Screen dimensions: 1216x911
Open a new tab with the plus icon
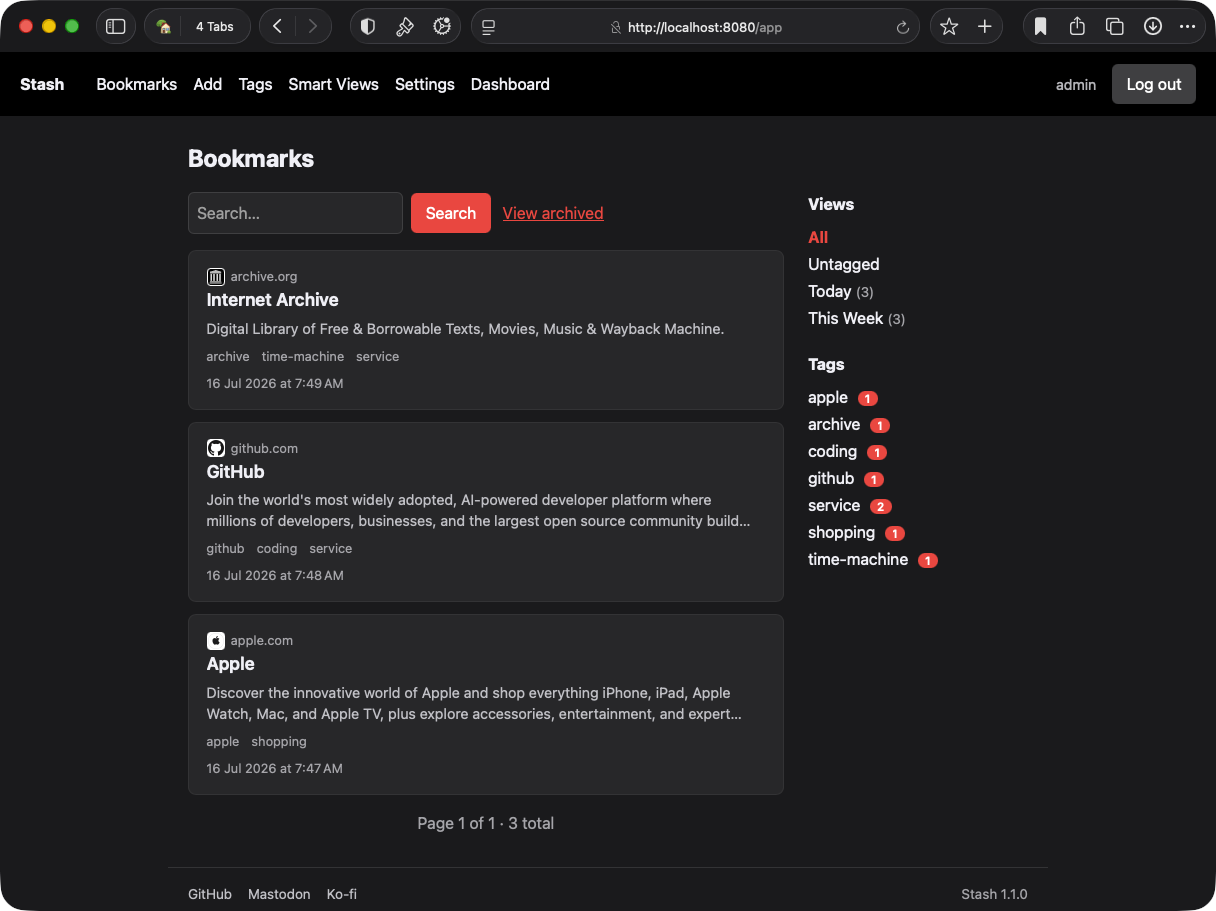click(985, 27)
